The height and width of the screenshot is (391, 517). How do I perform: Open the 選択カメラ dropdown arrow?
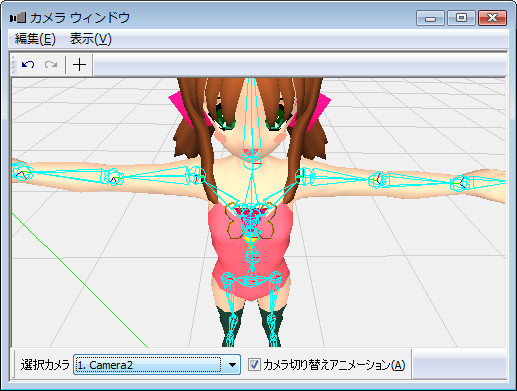pyautogui.click(x=232, y=365)
